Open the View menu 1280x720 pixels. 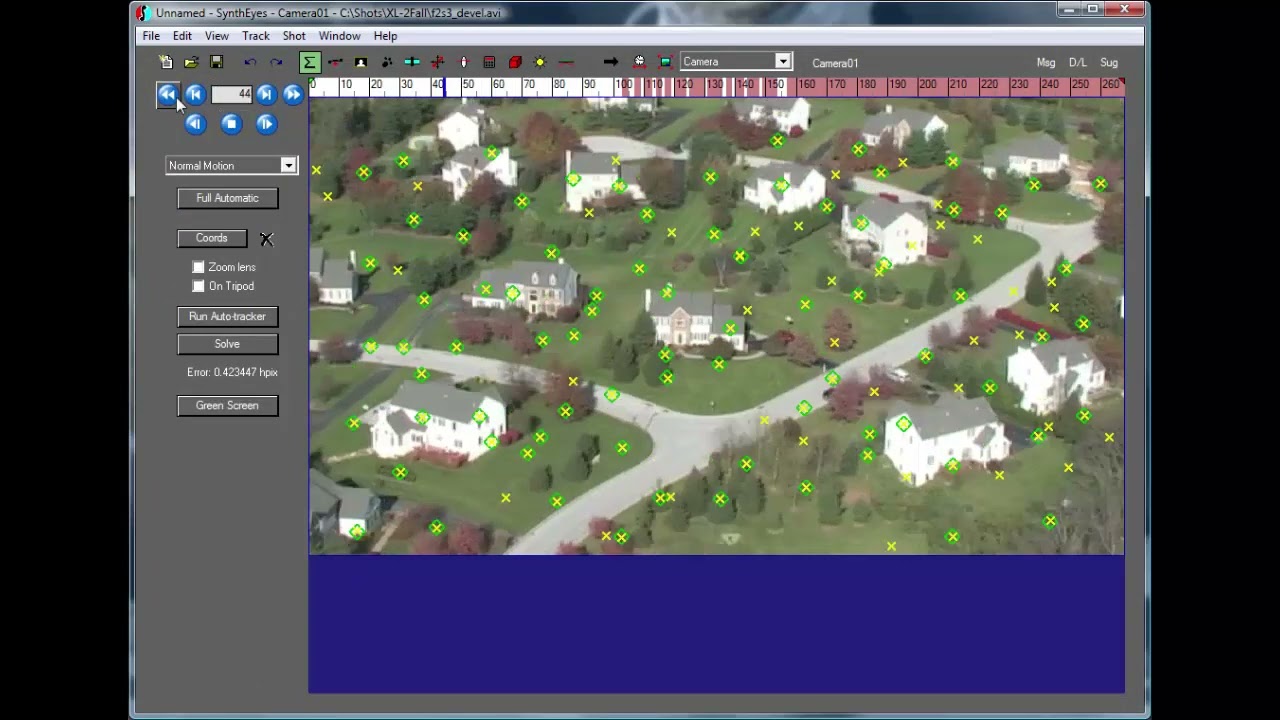(217, 36)
